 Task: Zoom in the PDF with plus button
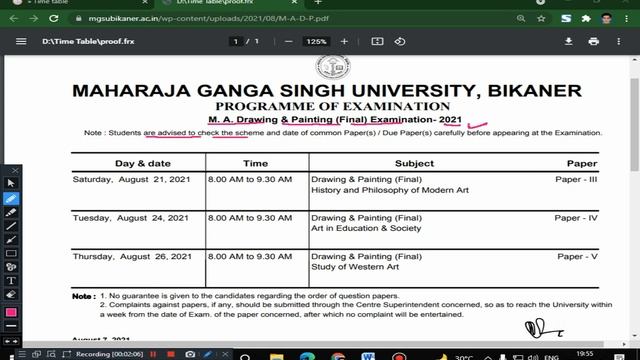[x=344, y=42]
